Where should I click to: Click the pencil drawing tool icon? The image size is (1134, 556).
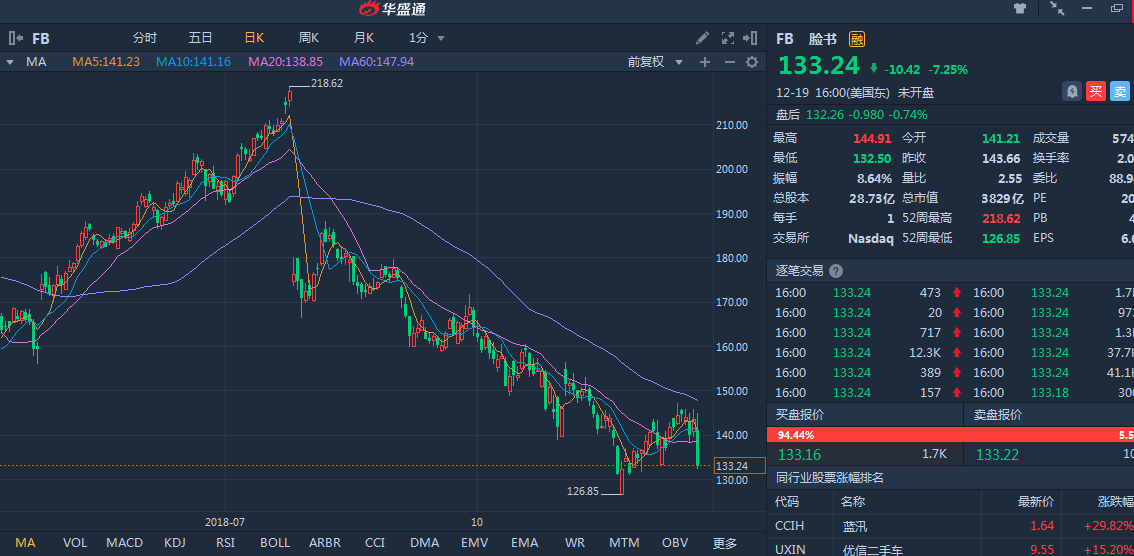point(703,38)
